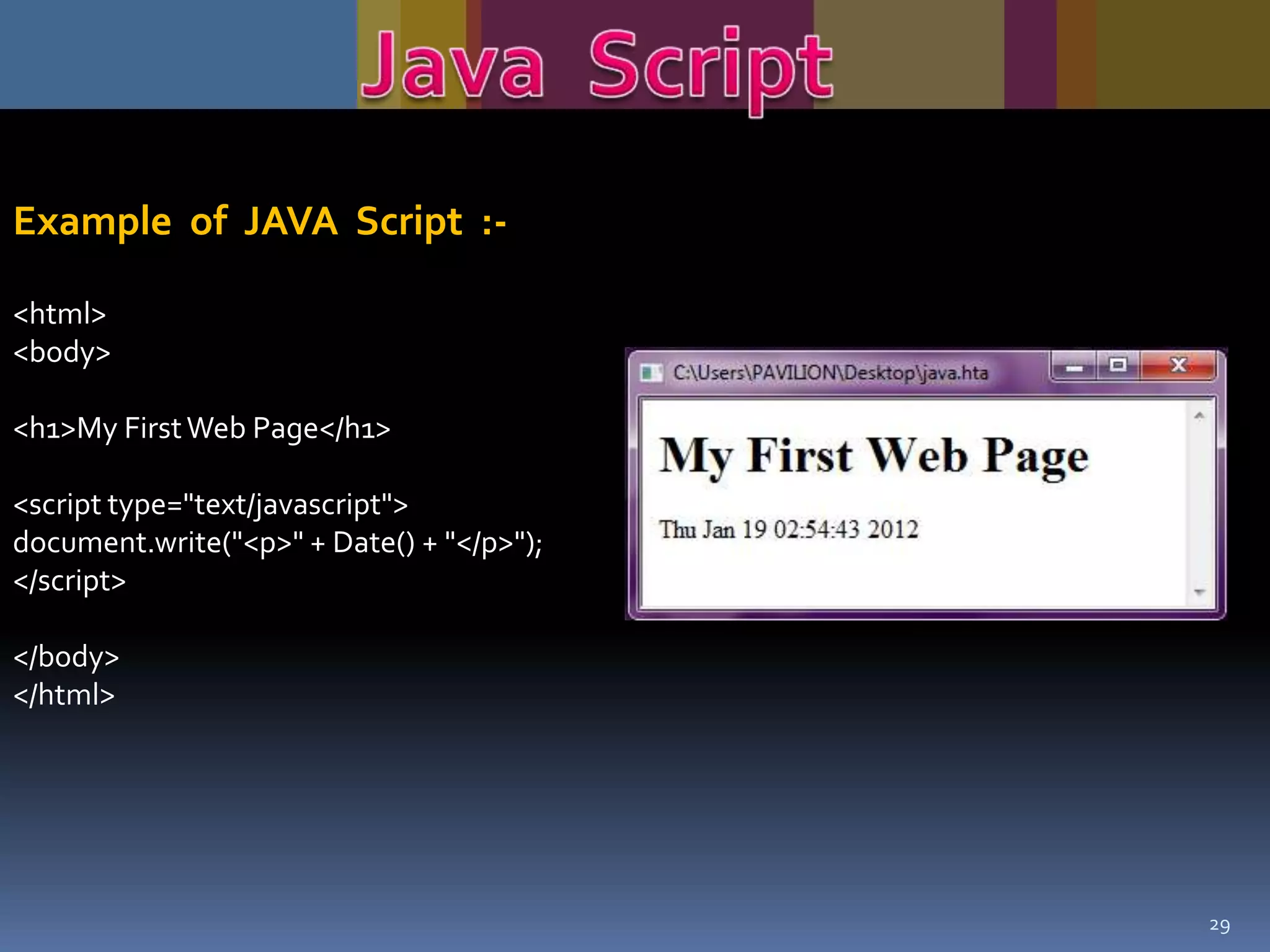Click the 'Example of JAVA Script :-' heading
The height and width of the screenshot is (952, 1270).
click(x=260, y=221)
